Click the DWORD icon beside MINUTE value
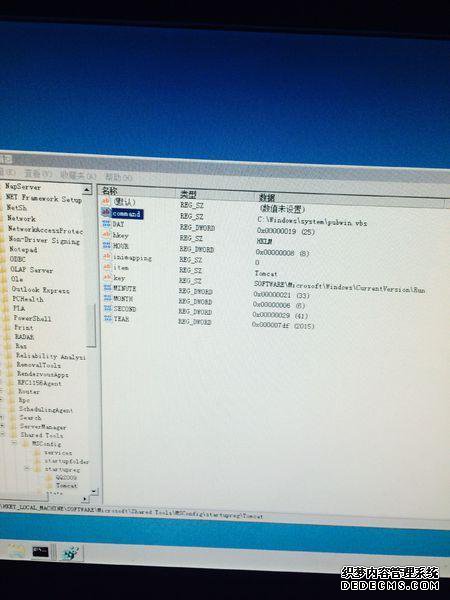450x600 pixels. point(108,288)
